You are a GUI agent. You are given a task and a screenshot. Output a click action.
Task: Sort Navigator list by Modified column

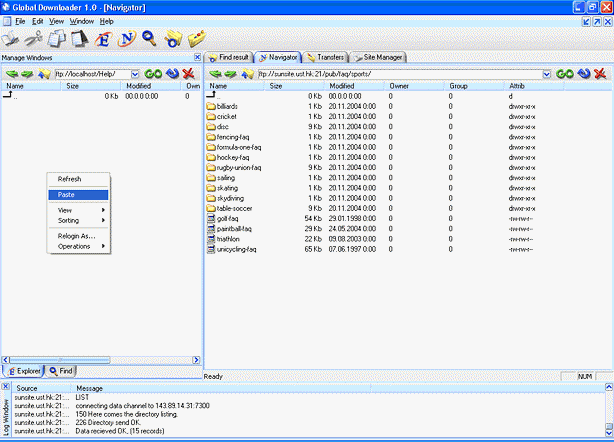click(354, 86)
